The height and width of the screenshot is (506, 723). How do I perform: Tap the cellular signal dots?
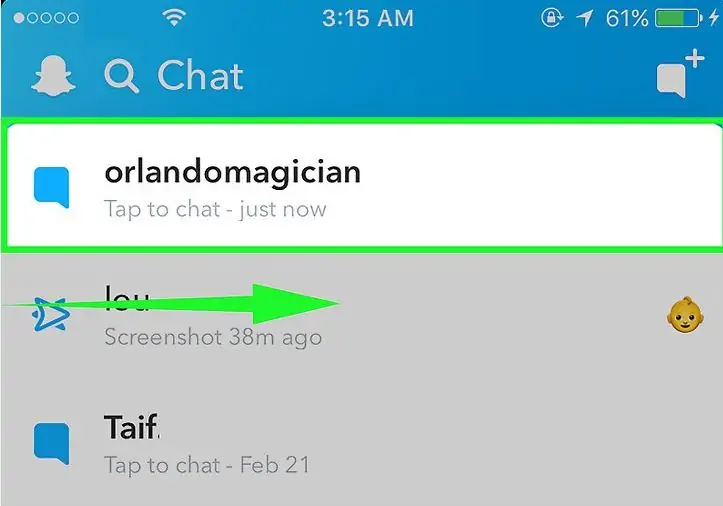[x=46, y=18]
